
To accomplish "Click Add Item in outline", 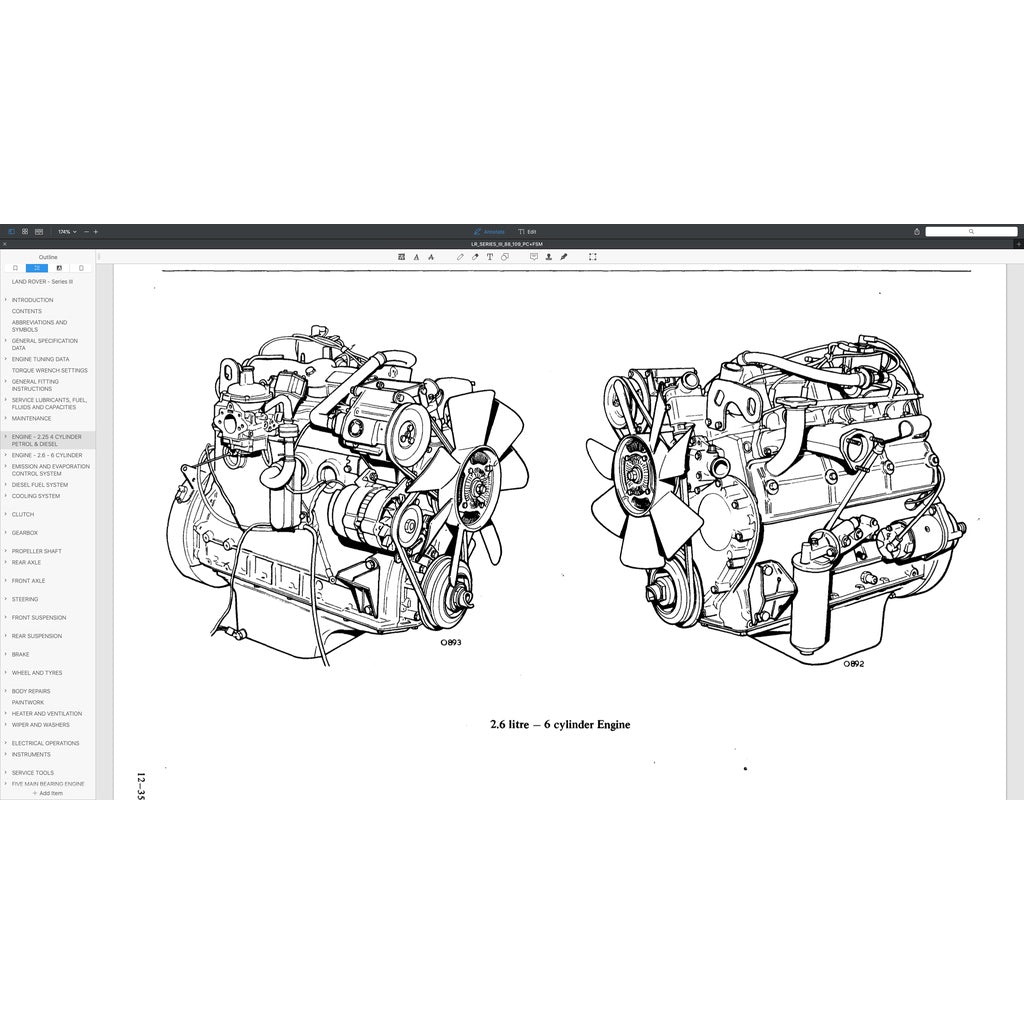I will click(47, 793).
